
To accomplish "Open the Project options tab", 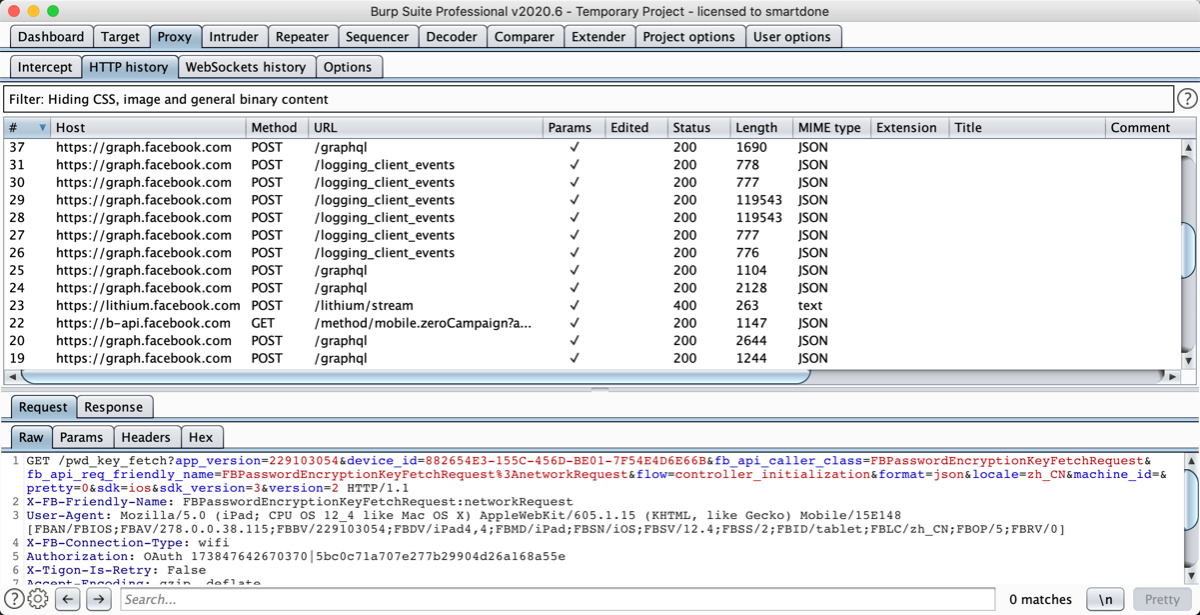I will [x=689, y=36].
